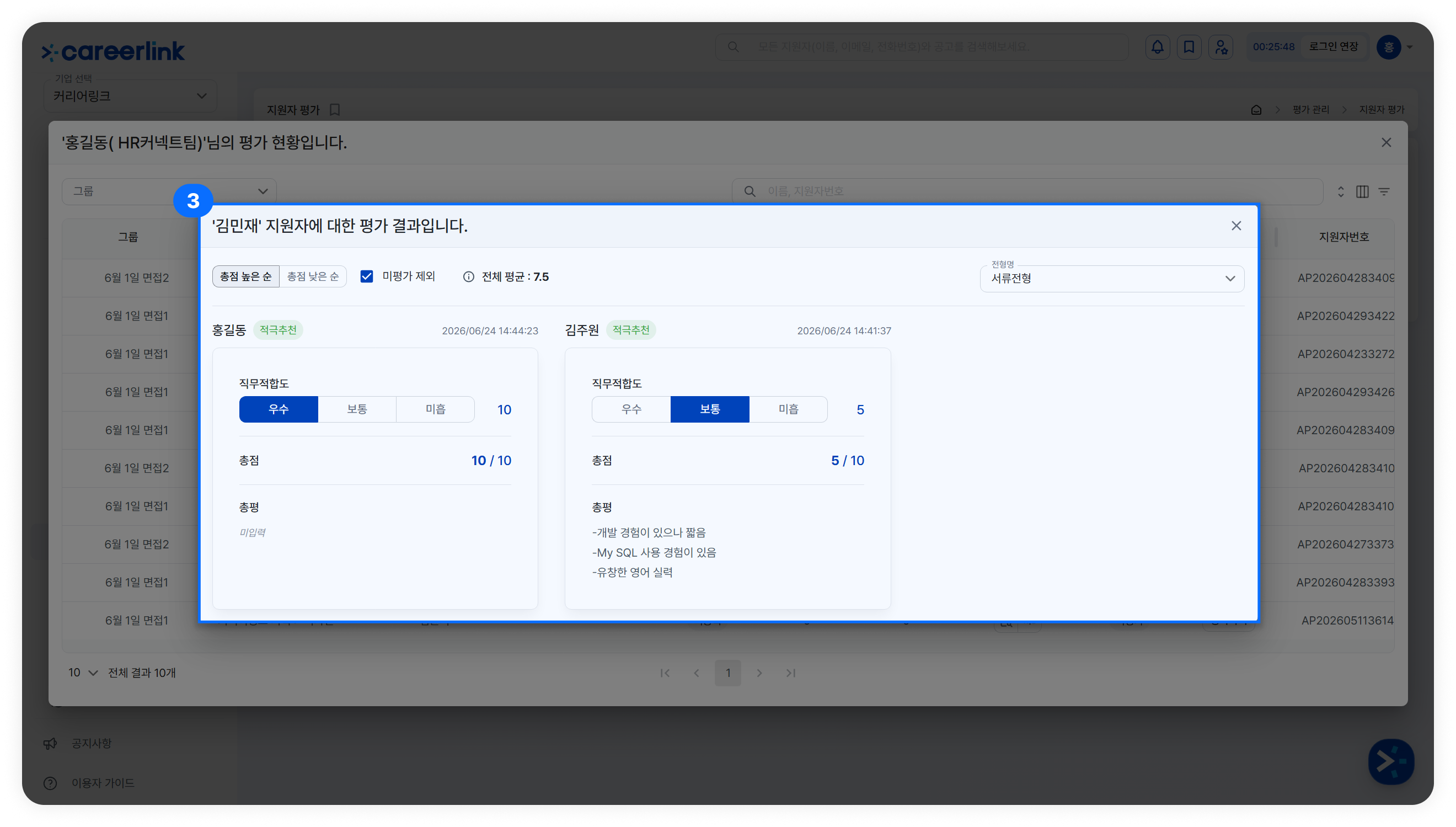Image resolution: width=1456 pixels, height=827 pixels.
Task: Select 미흡 in 김주원's 직무적합도
Action: pos(789,409)
